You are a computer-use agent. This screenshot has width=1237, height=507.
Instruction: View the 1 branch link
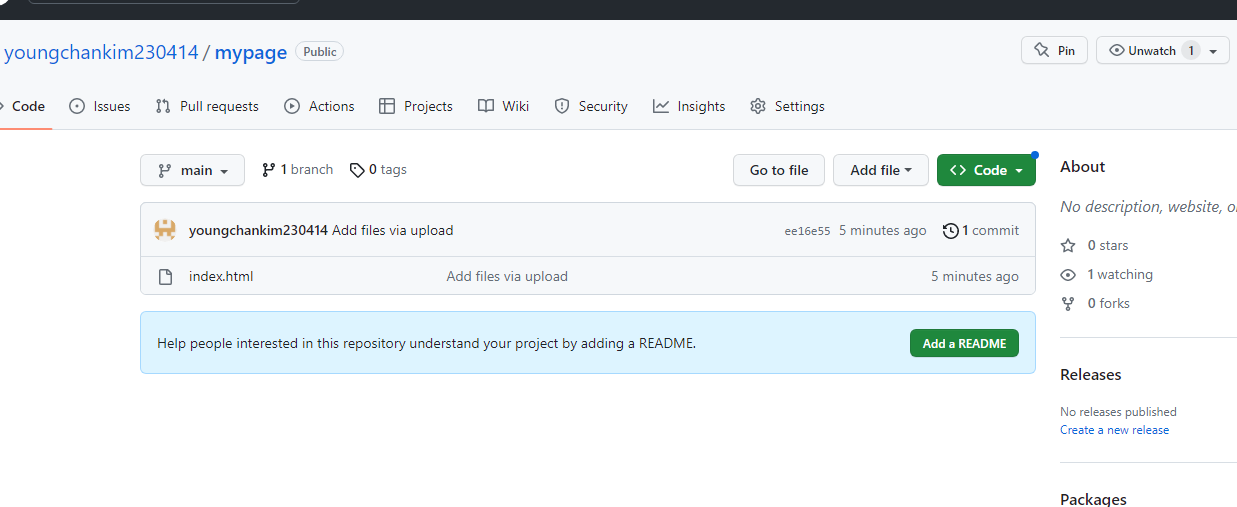[297, 170]
